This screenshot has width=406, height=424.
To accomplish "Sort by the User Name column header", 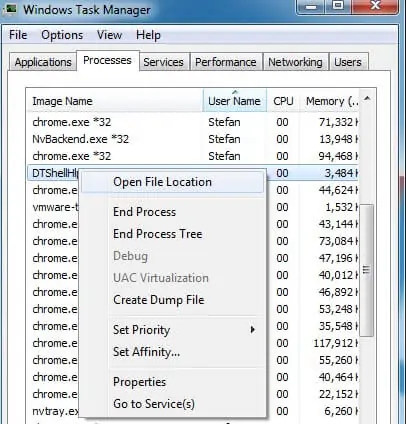I will (234, 101).
